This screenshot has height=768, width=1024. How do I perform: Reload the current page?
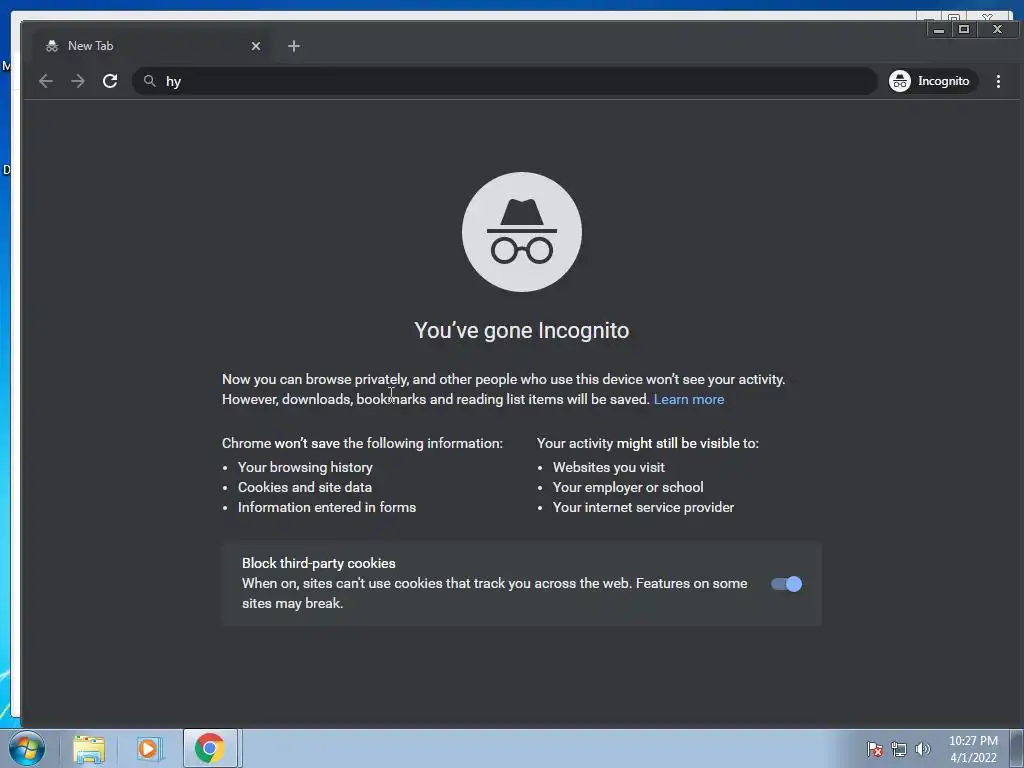pos(110,81)
